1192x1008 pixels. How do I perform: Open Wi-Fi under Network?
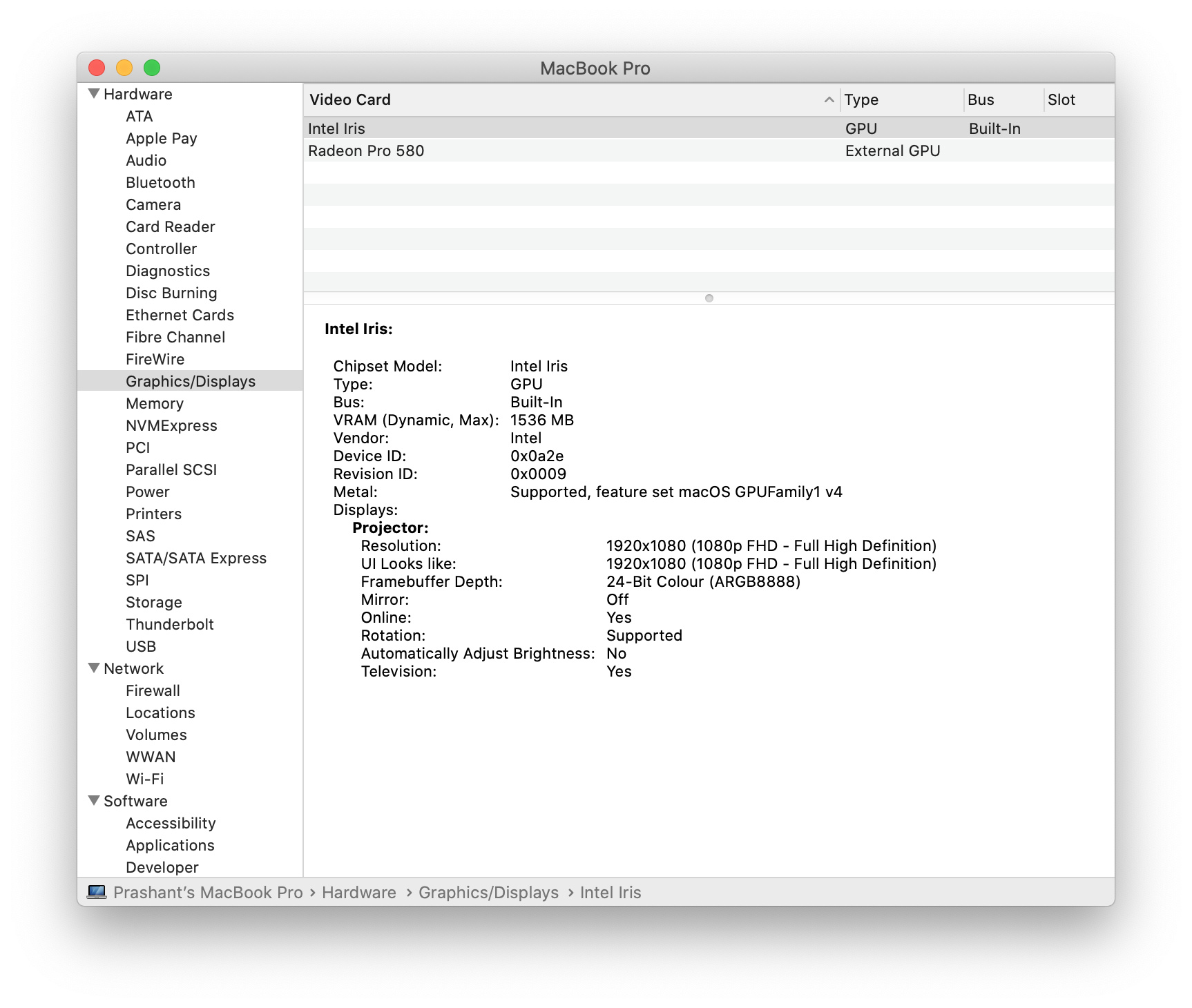(144, 779)
